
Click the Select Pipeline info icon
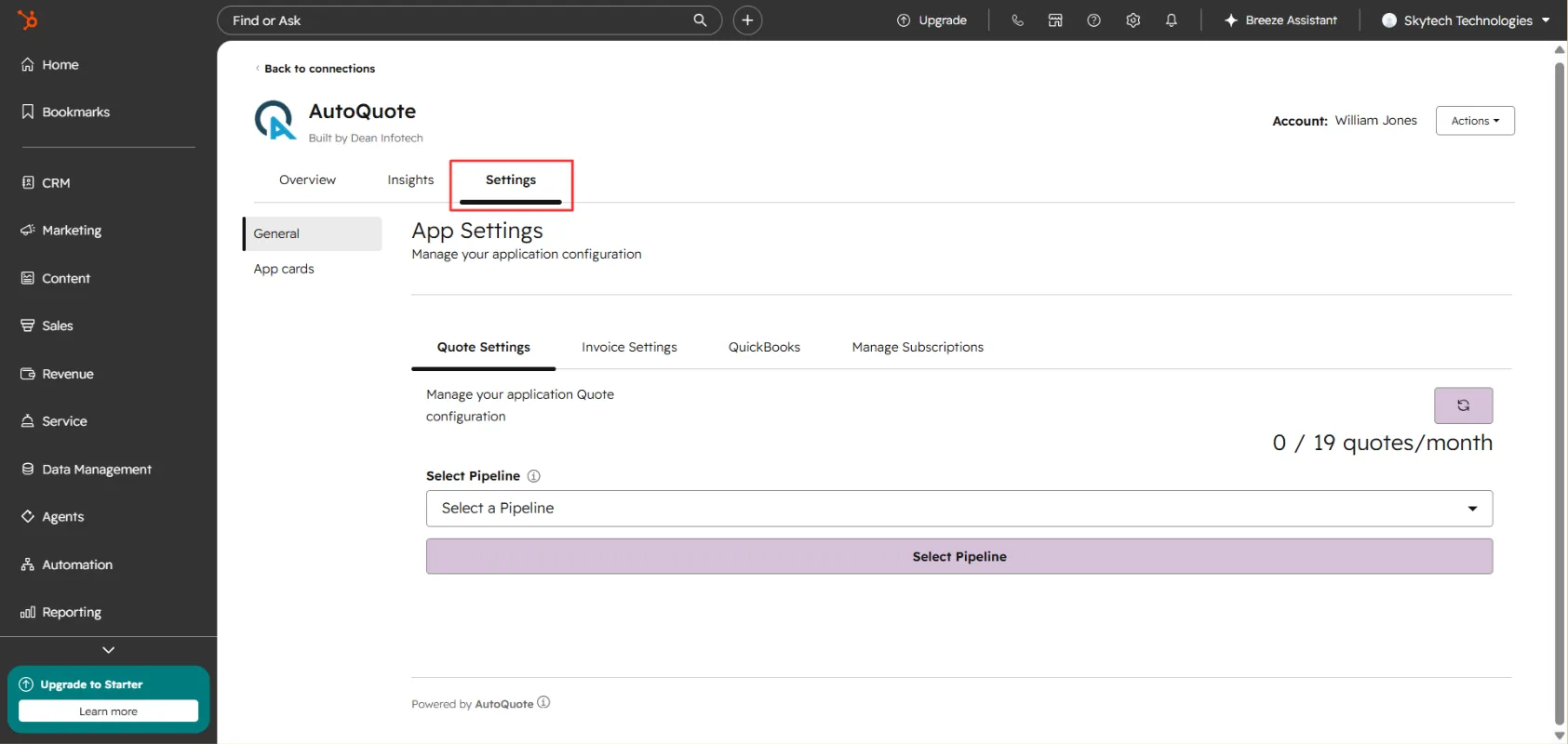tap(534, 476)
